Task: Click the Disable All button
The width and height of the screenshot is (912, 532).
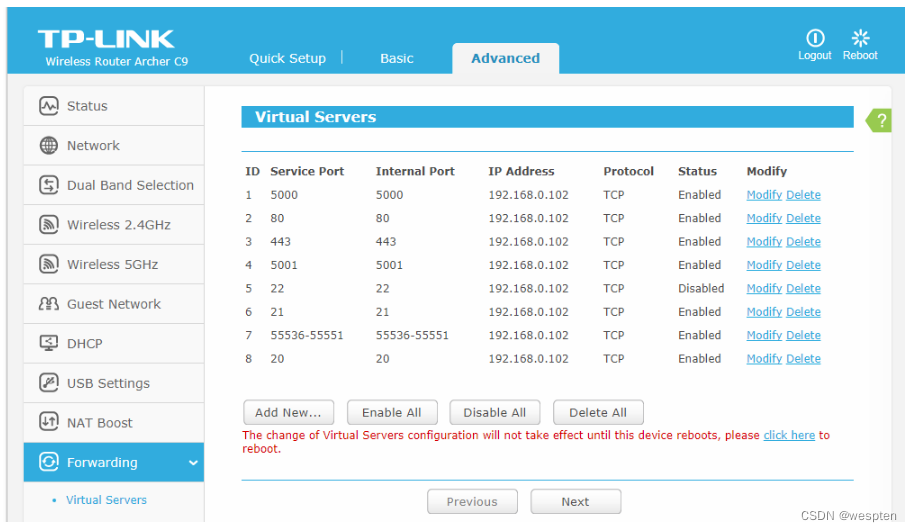Action: coord(495,412)
